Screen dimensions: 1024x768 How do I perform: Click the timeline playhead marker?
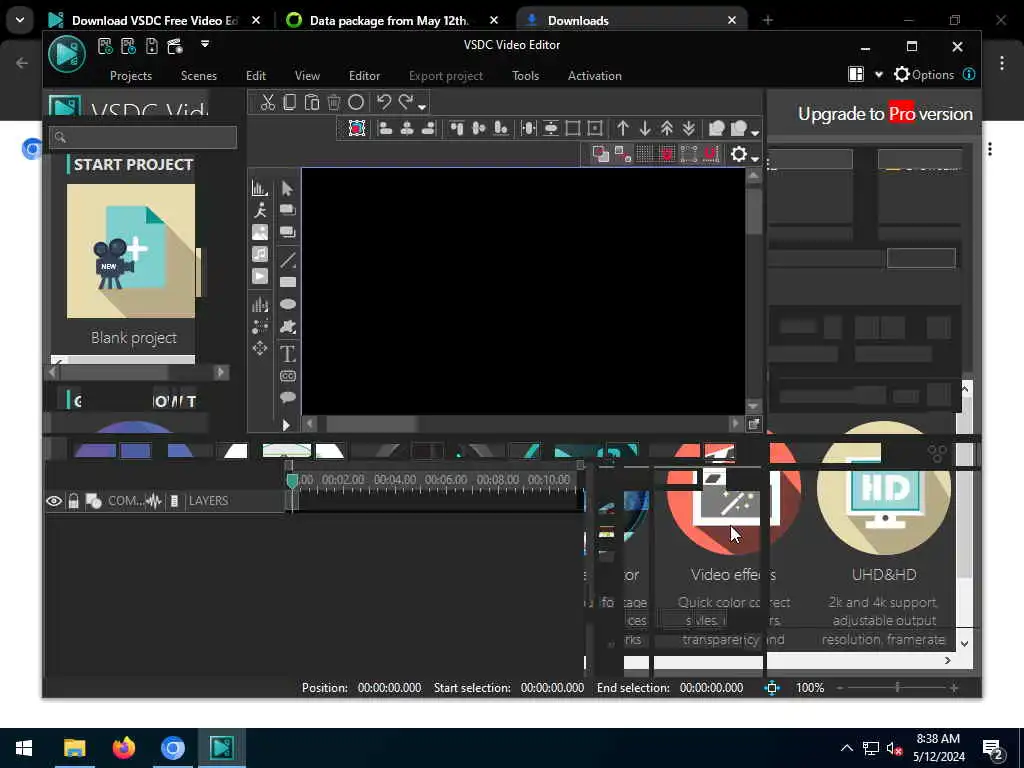click(292, 482)
